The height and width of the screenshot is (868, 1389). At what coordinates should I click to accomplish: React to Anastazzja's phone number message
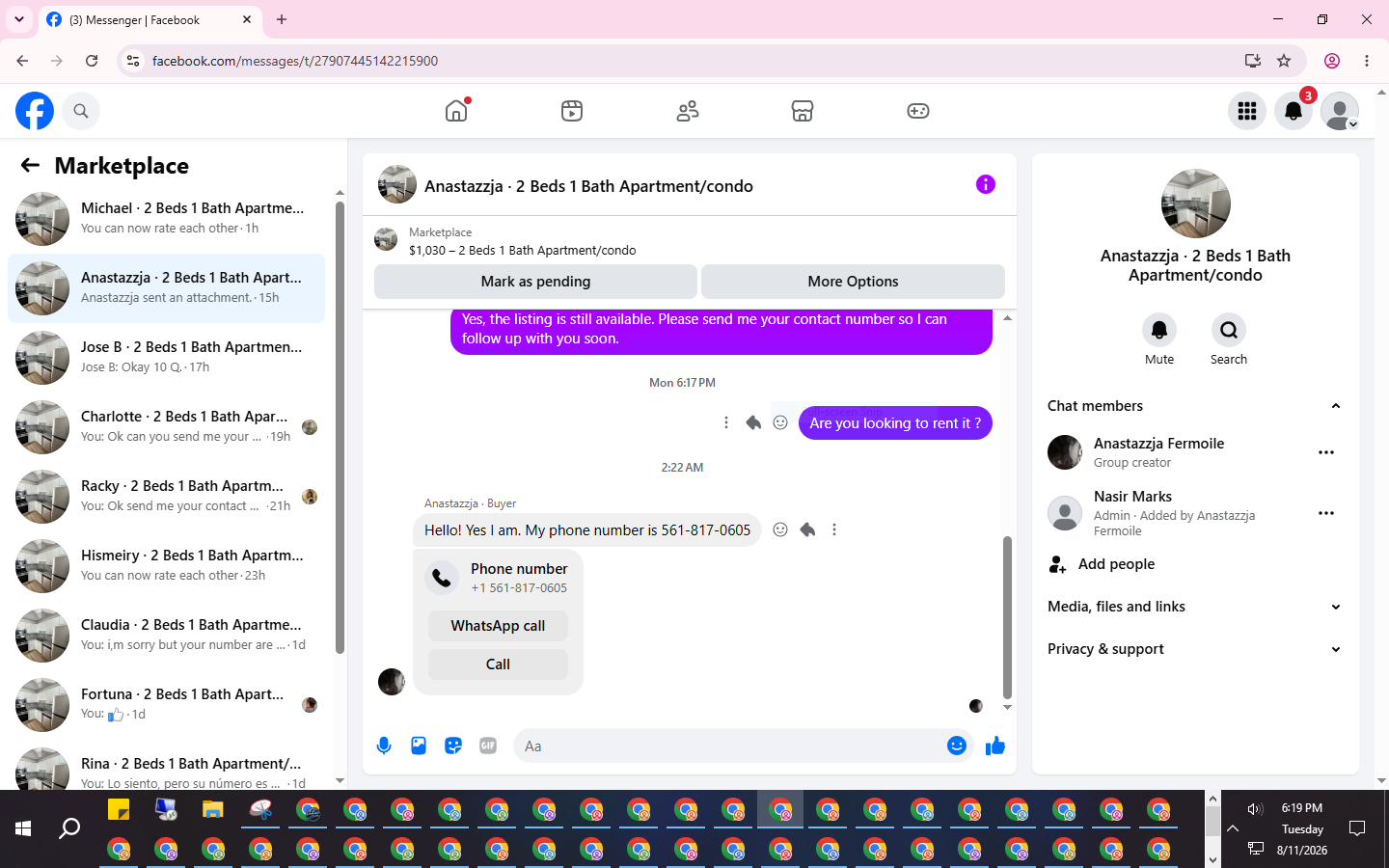(x=780, y=529)
